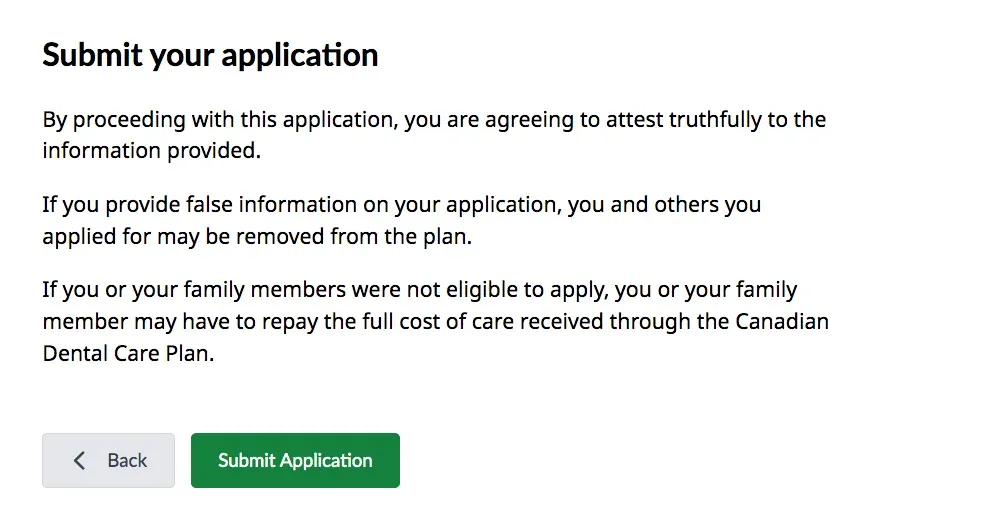Click the left chevron icon in Back button
Viewport: 1002px width, 528px height.
[80, 461]
